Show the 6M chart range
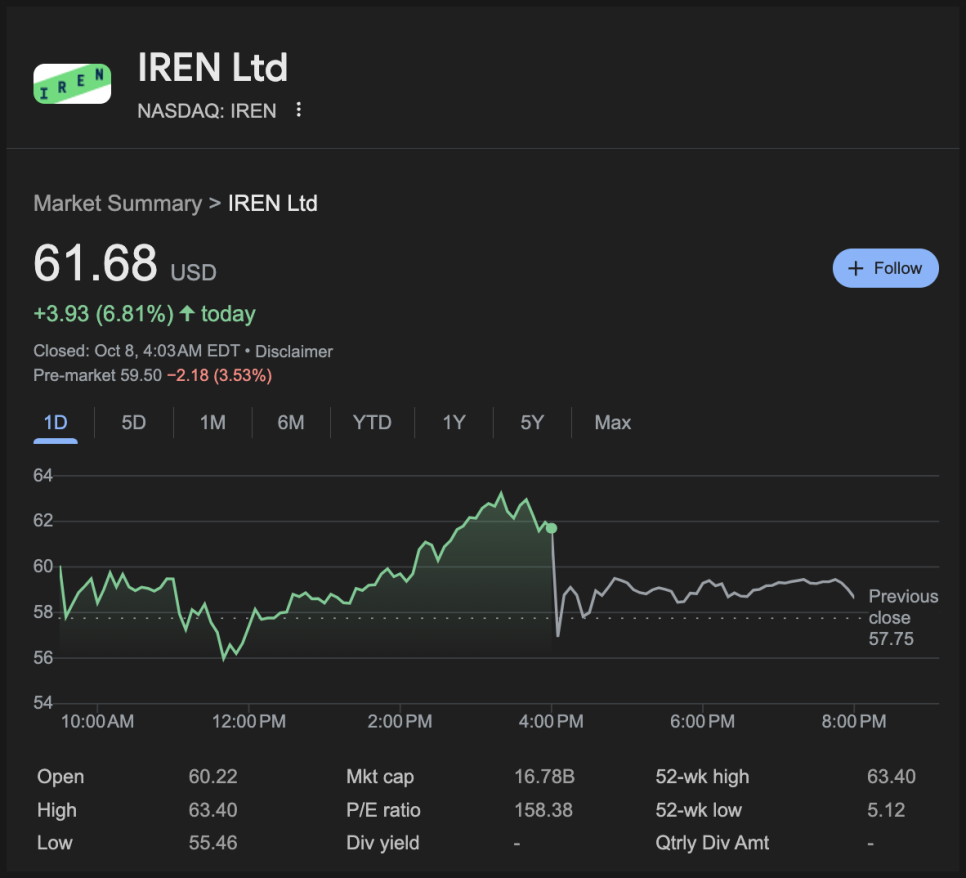 coord(291,423)
